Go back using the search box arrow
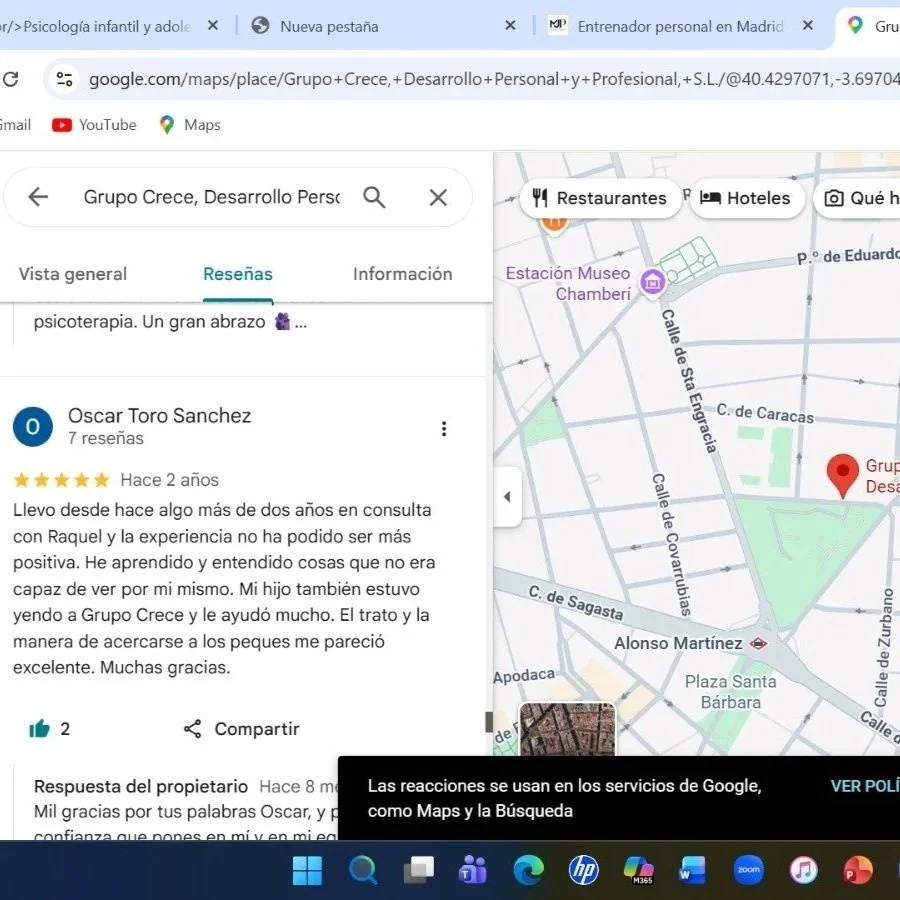Screen dimensions: 900x900 pyautogui.click(x=38, y=197)
